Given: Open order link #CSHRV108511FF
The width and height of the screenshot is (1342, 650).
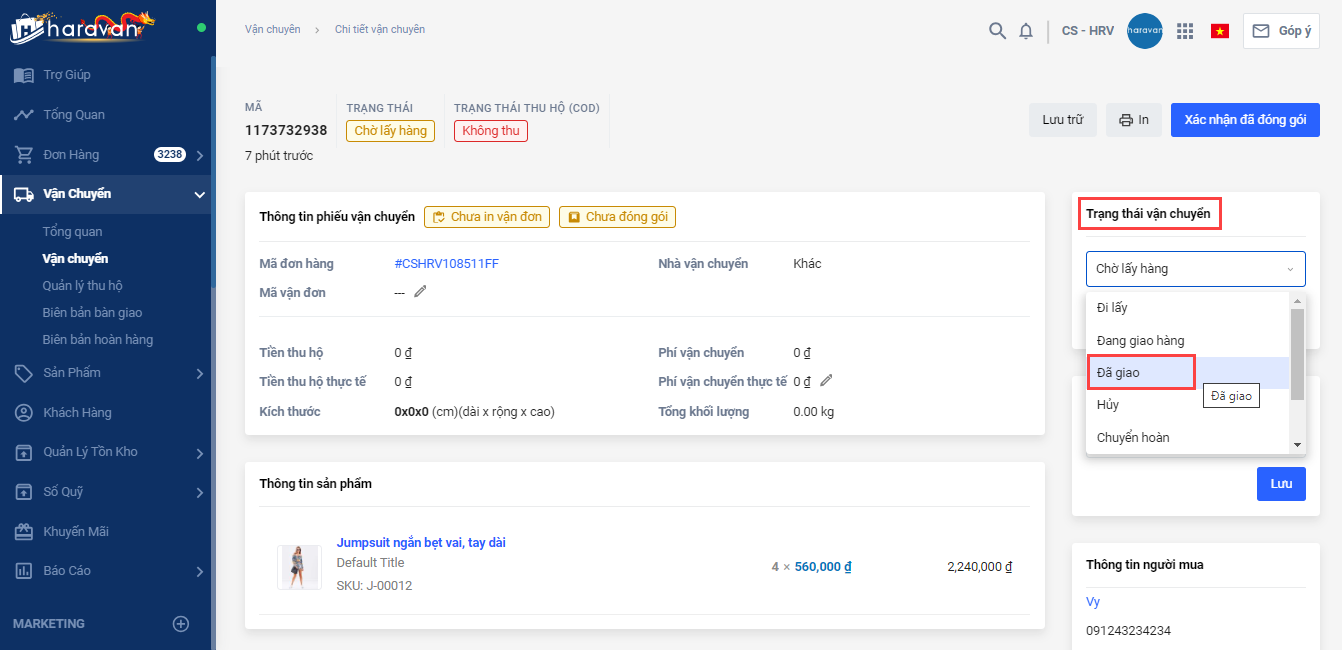Looking at the screenshot, I should tap(446, 264).
